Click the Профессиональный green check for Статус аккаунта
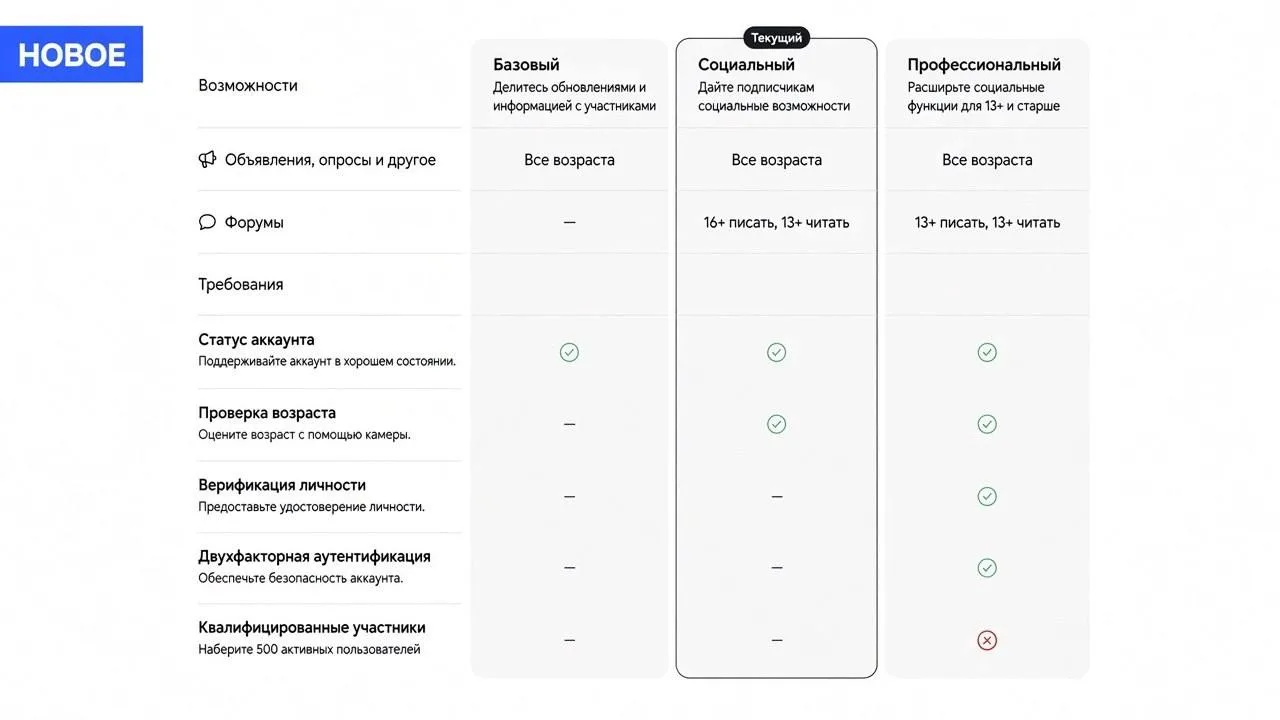The width and height of the screenshot is (1280, 720). click(987, 352)
